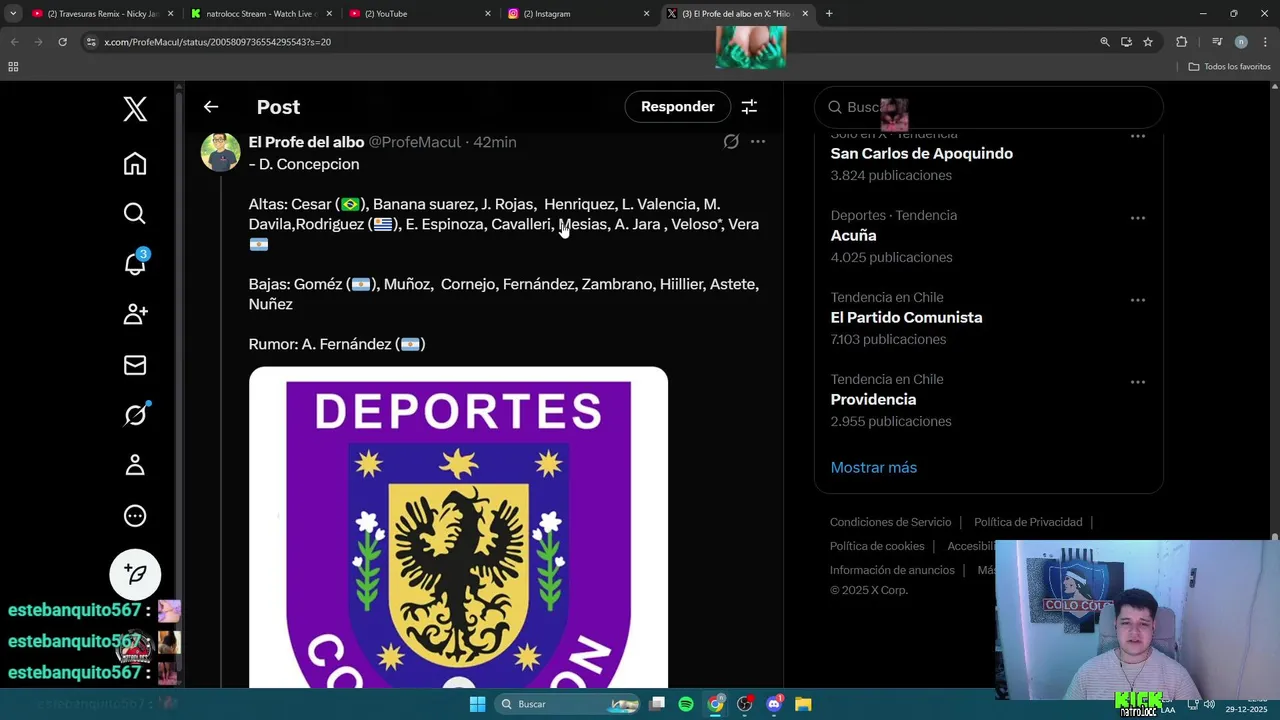Open the Profile icon in the sidebar

pos(135,465)
